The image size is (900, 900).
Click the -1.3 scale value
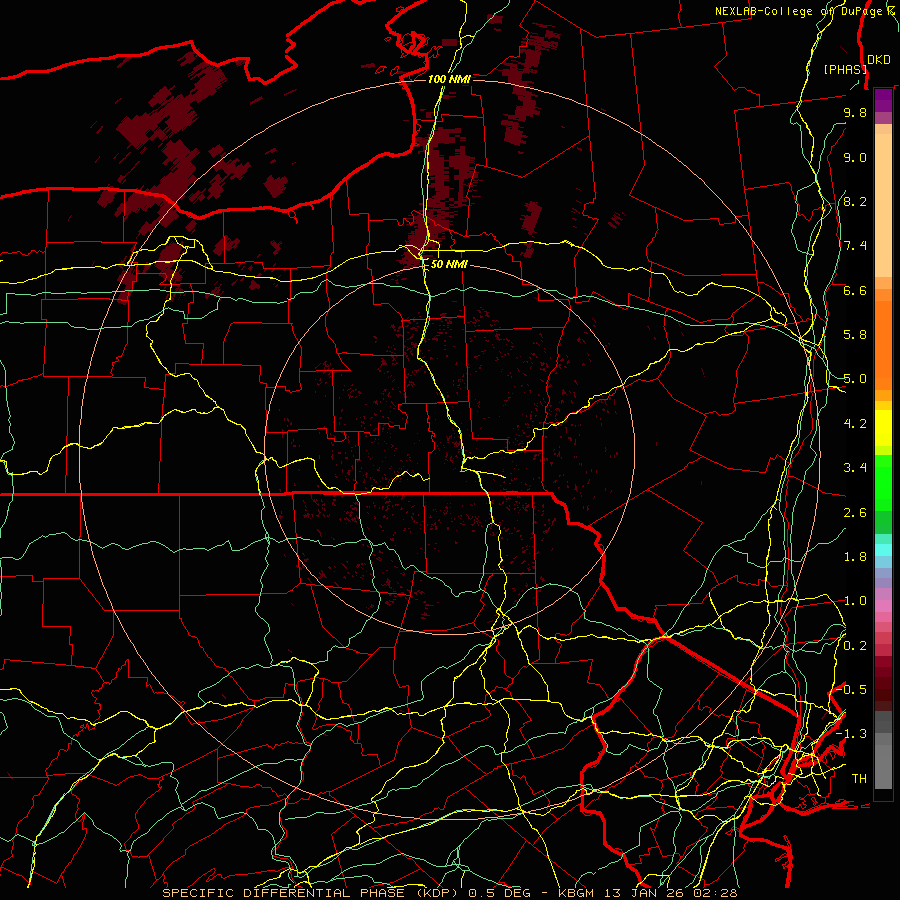point(852,734)
